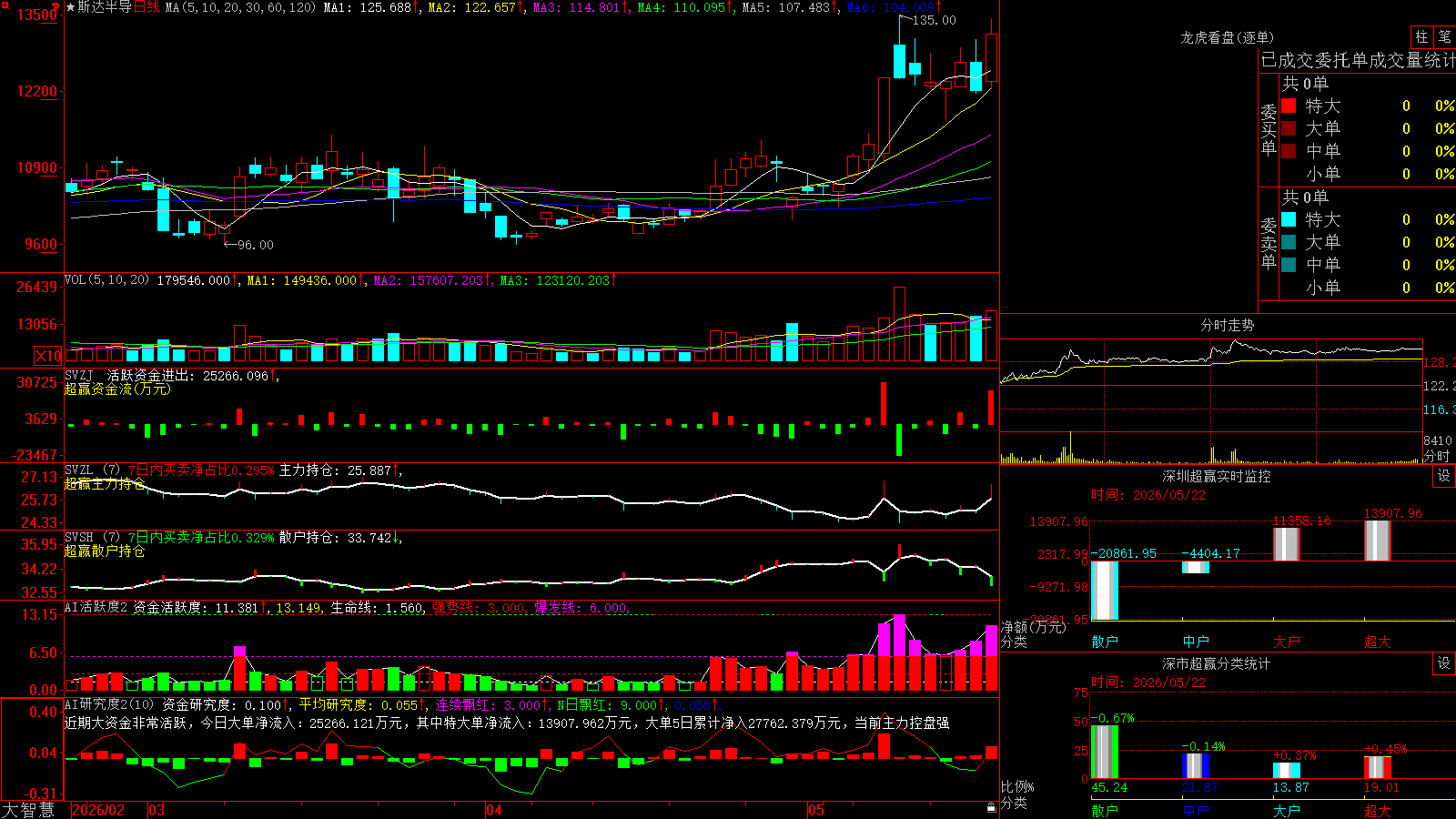Click the 04 month marker on the timeline

494,810
